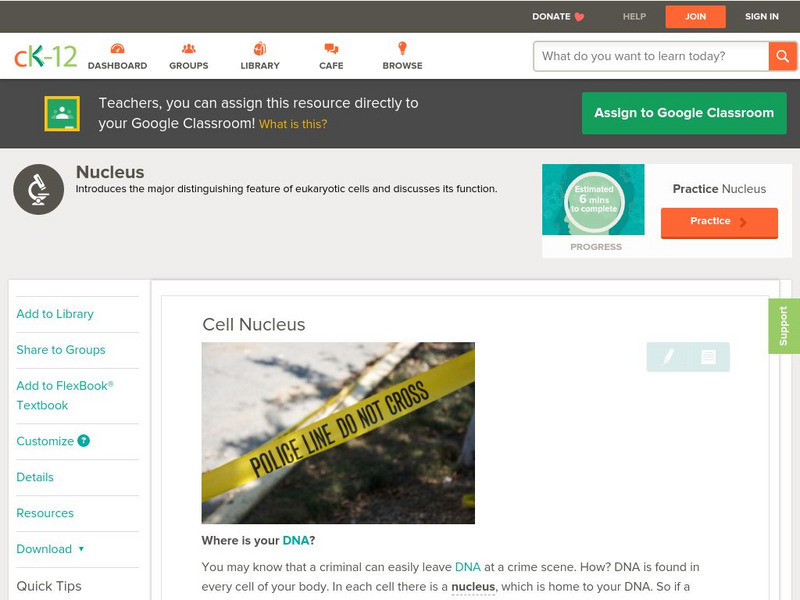Click the 'Nucleus' page title

point(110,172)
